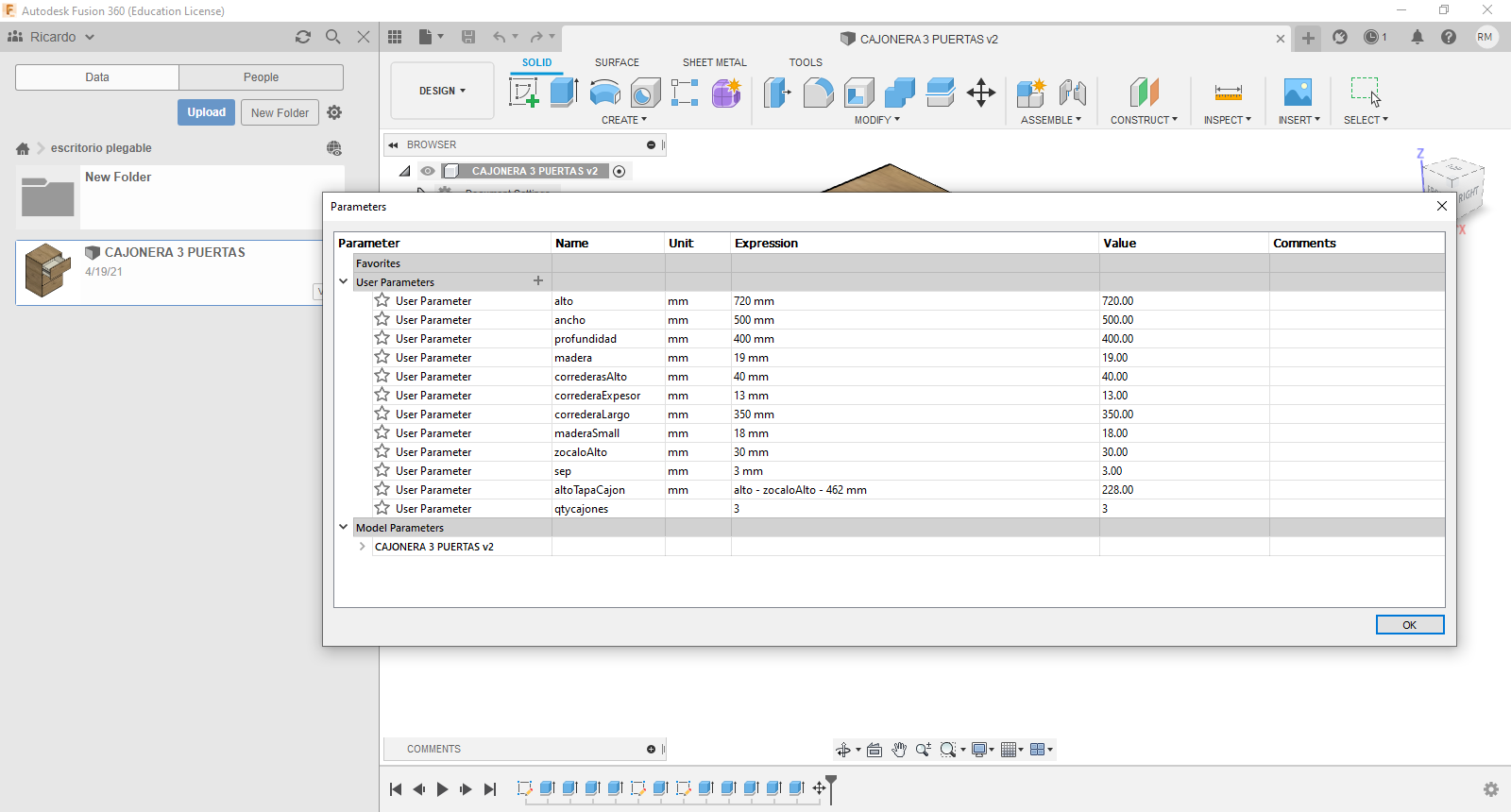Open the data panel grid icon
This screenshot has height=812, width=1511.
pos(395,37)
